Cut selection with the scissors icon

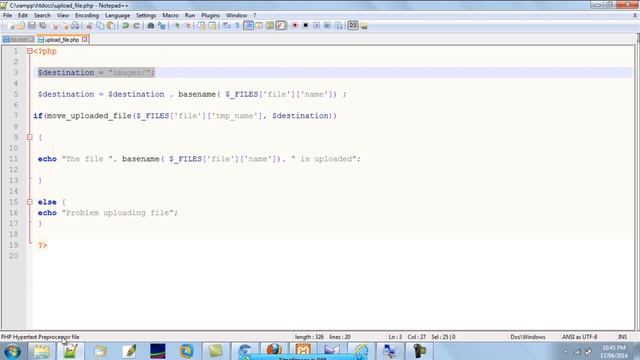click(x=89, y=26)
